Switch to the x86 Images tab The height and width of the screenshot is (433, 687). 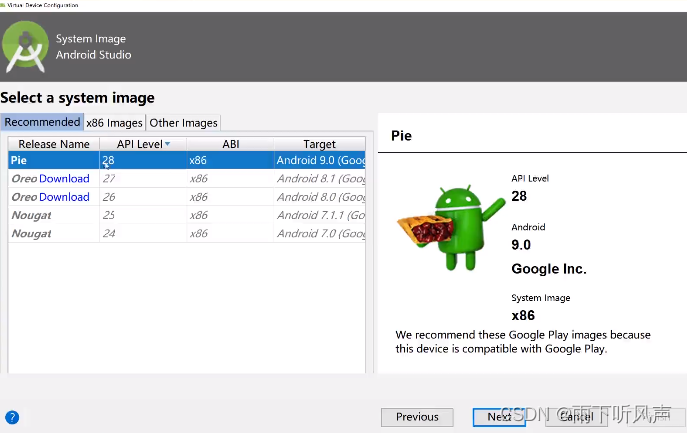point(114,123)
